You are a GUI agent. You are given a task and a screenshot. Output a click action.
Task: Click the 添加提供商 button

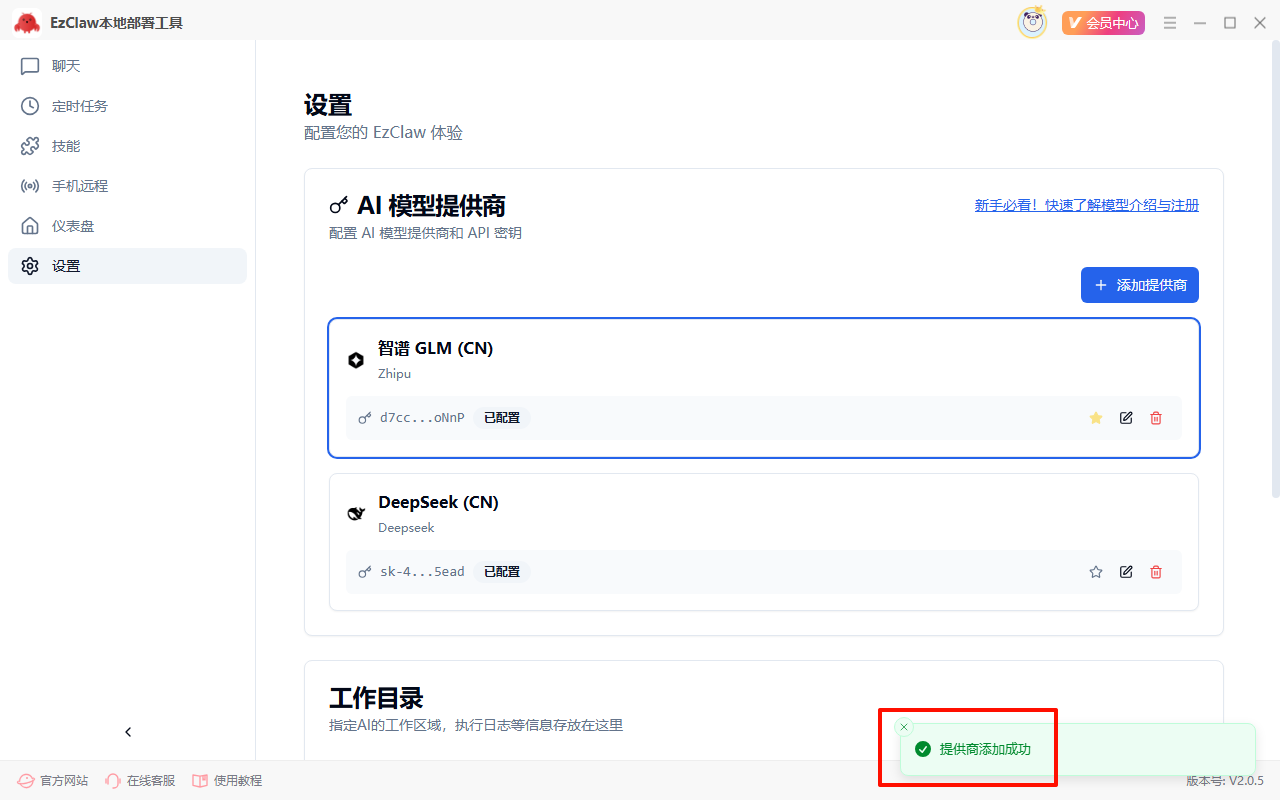[x=1139, y=285]
